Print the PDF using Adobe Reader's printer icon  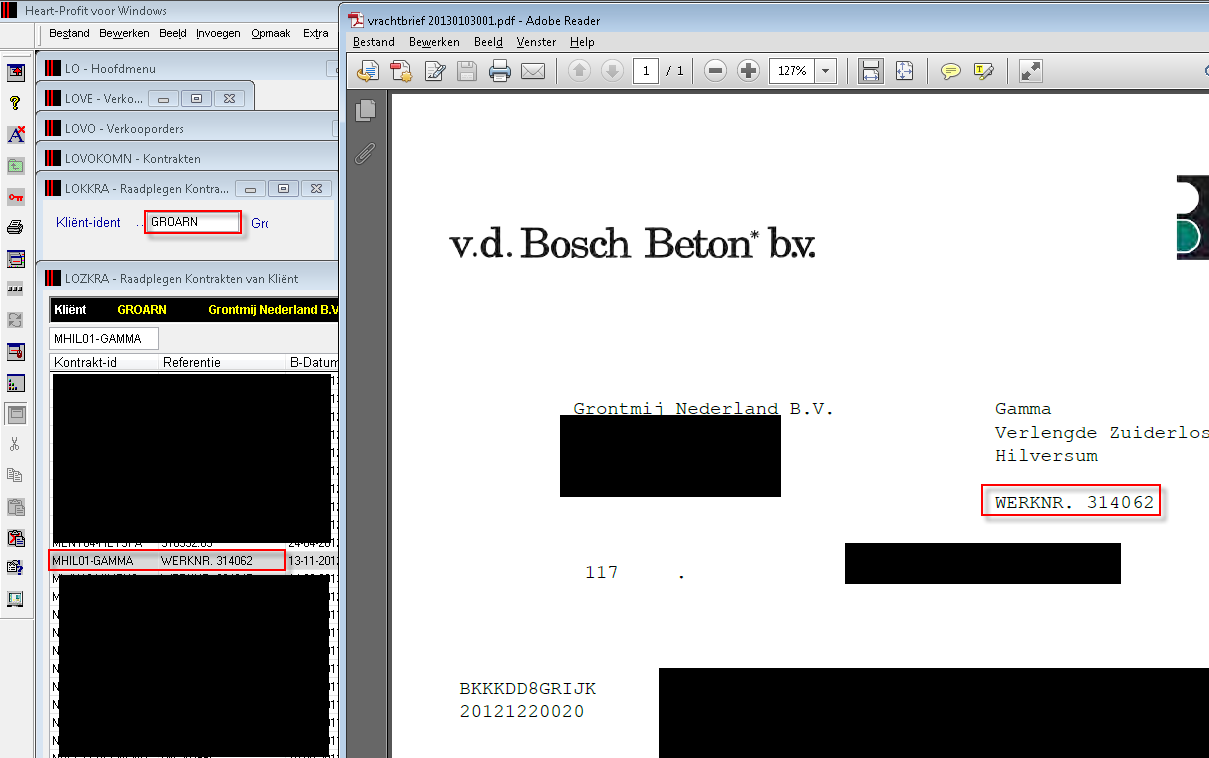500,71
